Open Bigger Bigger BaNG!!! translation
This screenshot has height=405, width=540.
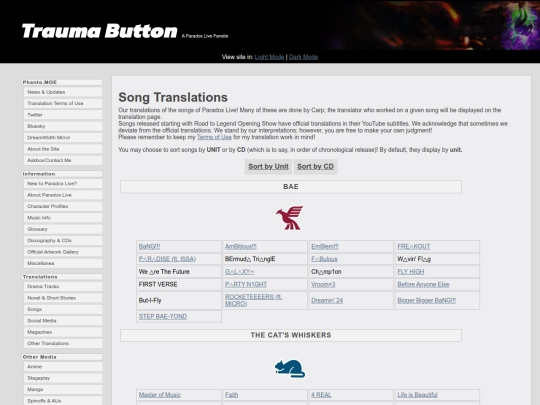click(x=426, y=300)
